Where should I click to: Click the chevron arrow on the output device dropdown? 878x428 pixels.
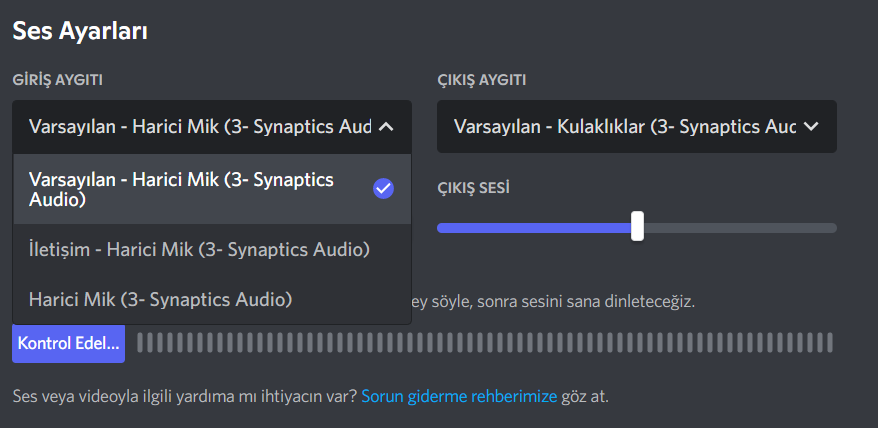812,127
